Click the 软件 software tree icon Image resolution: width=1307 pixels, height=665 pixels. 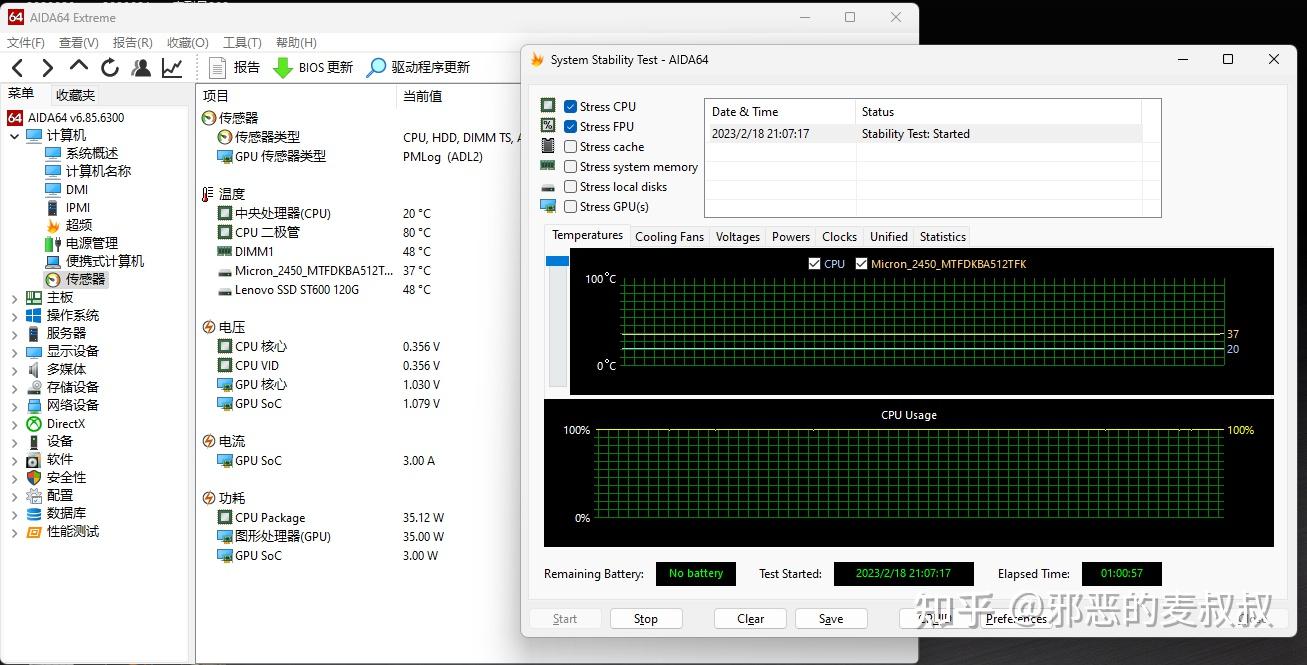pyautogui.click(x=35, y=459)
